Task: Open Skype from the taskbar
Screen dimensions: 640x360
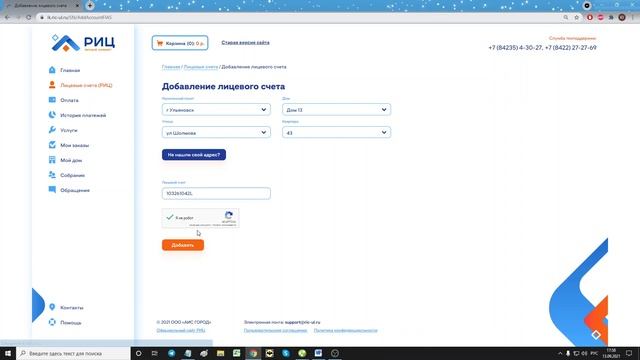Action: (x=286, y=353)
